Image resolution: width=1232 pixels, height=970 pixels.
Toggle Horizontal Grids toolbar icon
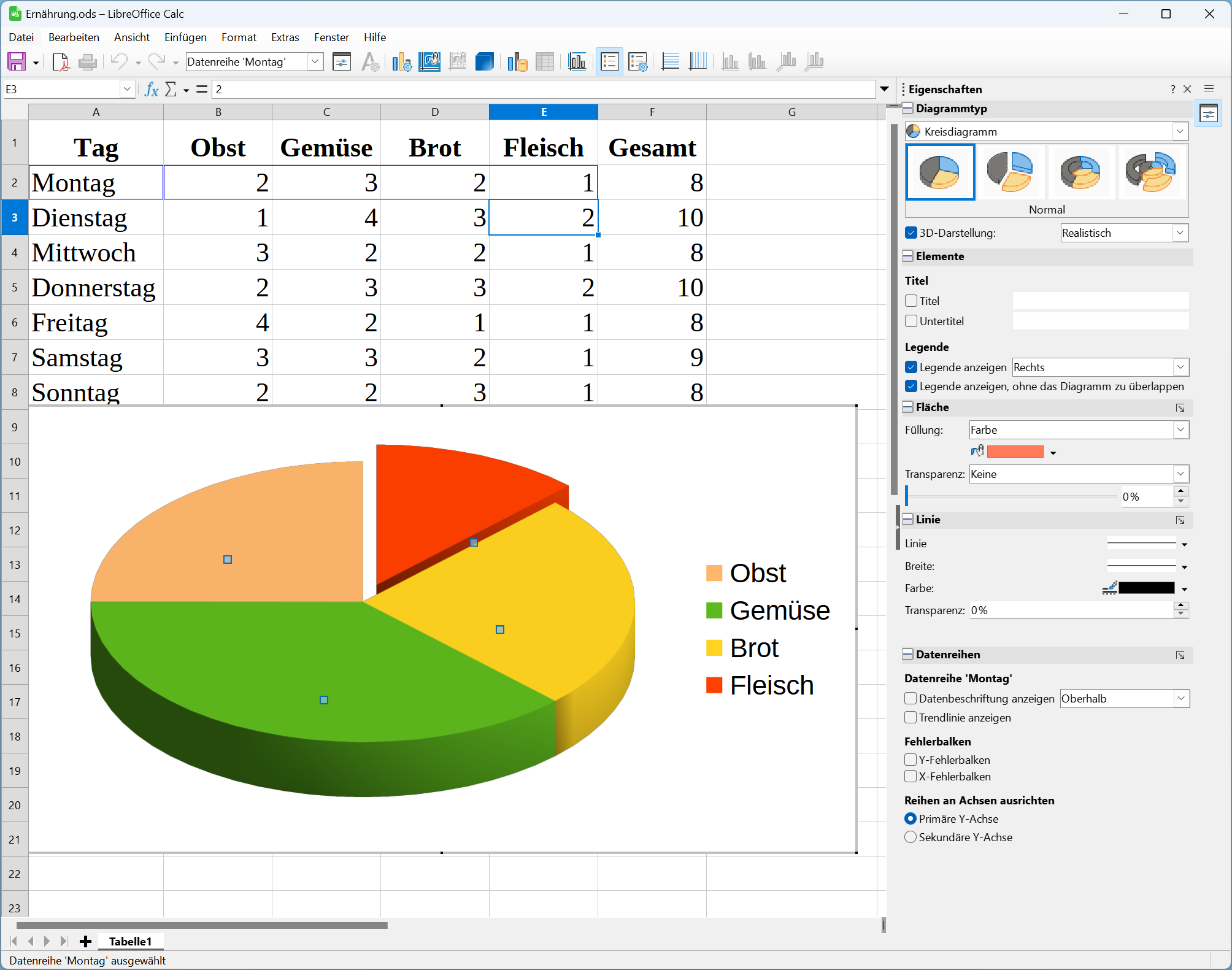point(670,61)
